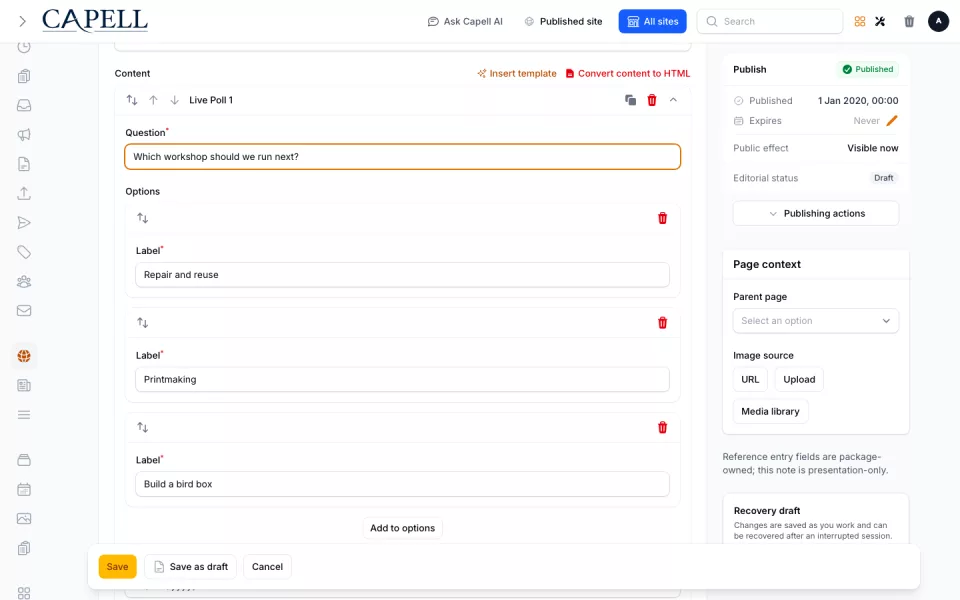Delete the Printmaking option

tap(662, 323)
